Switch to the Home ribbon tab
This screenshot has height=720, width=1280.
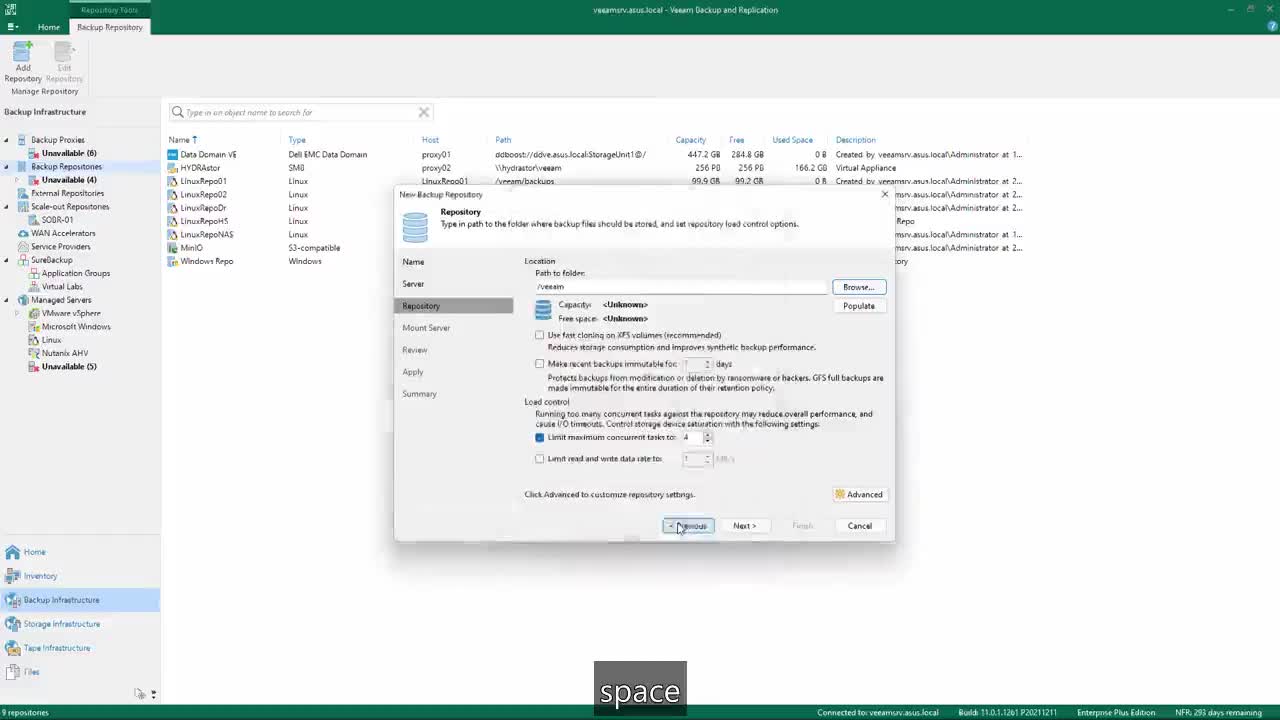click(x=48, y=27)
